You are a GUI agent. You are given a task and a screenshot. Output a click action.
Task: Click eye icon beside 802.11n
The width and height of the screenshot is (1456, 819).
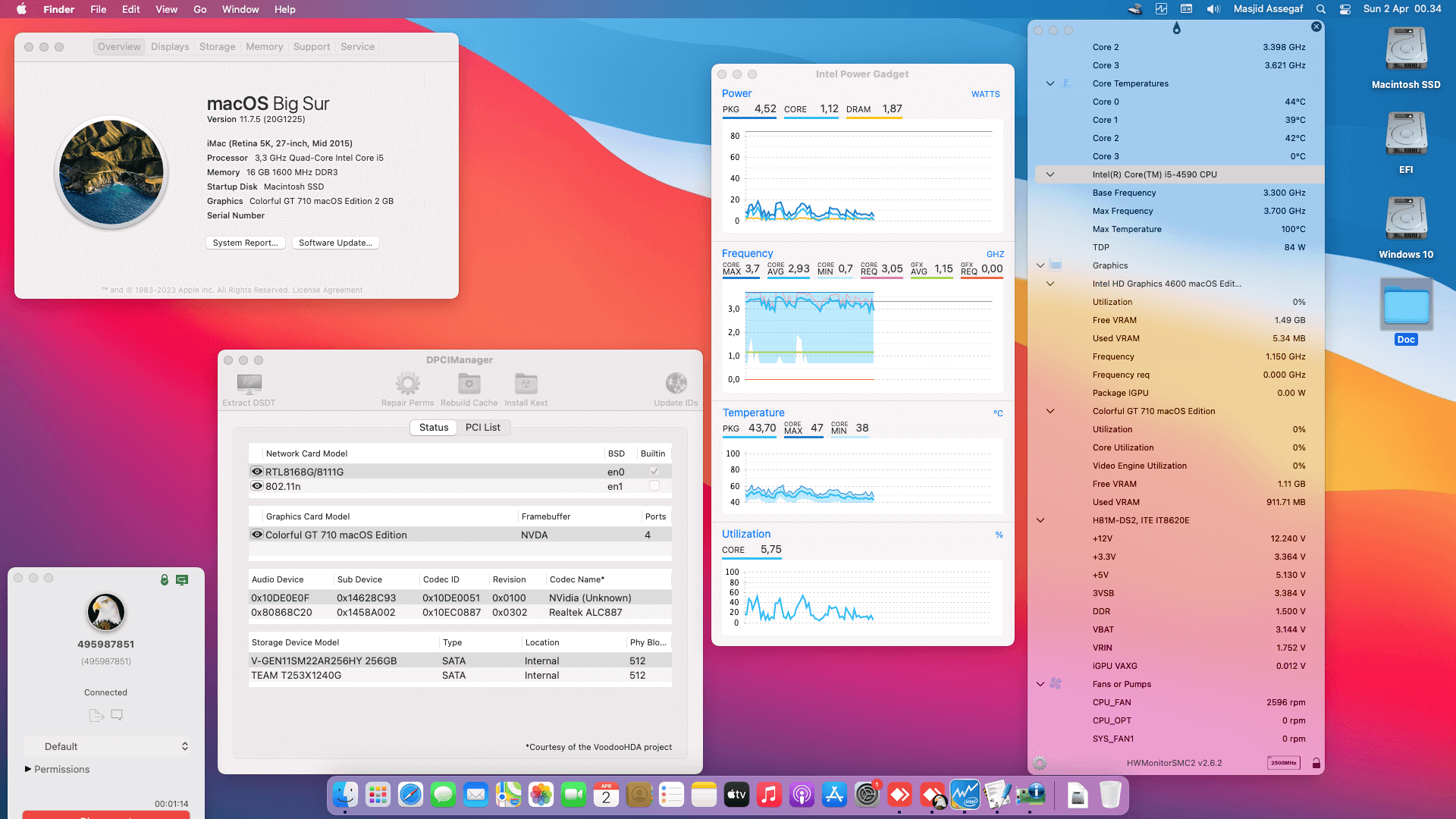(x=257, y=486)
